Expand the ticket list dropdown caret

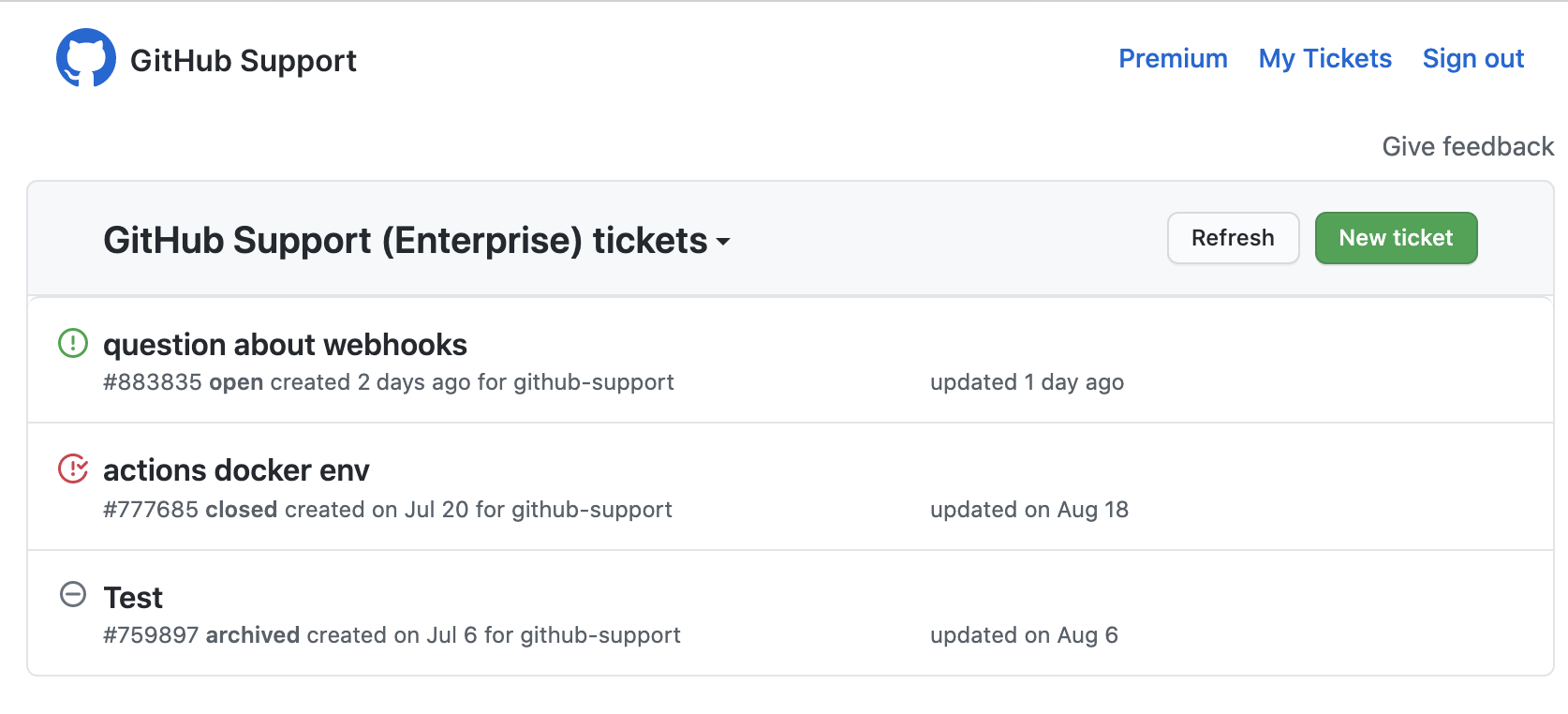723,242
